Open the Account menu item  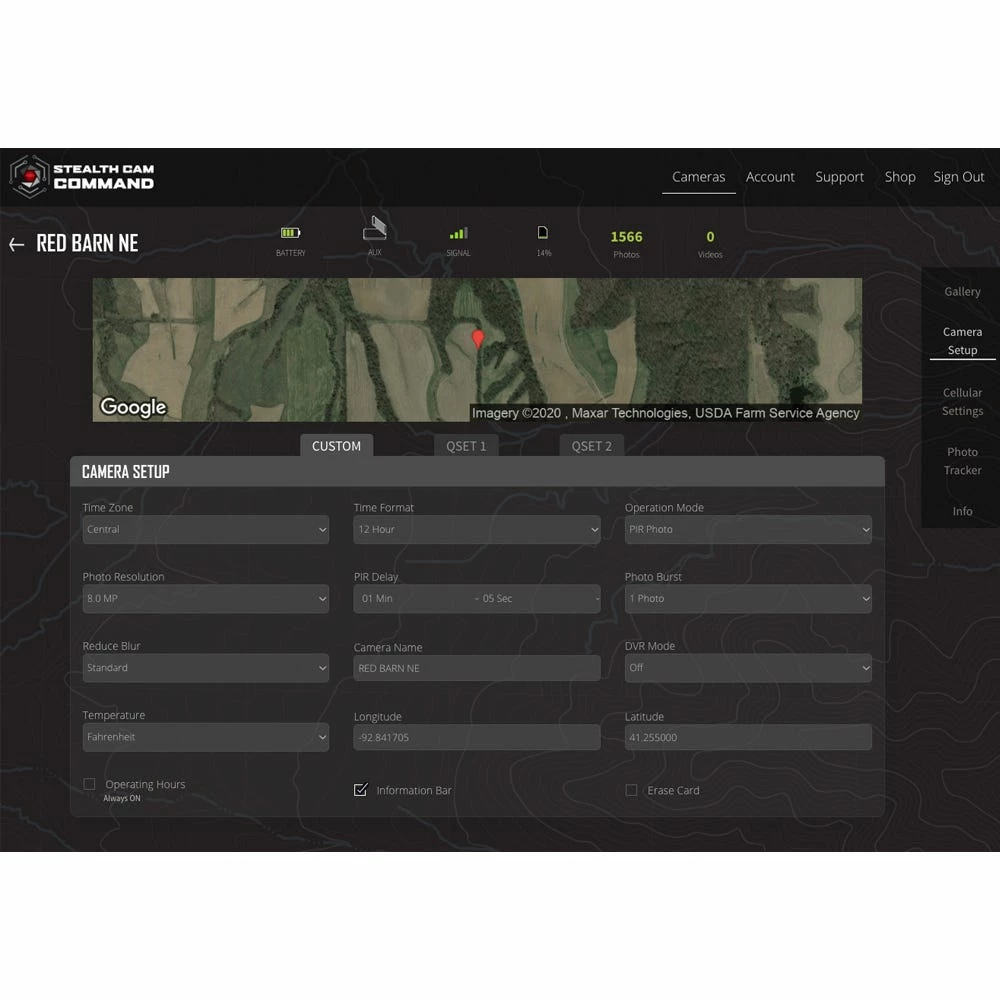click(770, 177)
